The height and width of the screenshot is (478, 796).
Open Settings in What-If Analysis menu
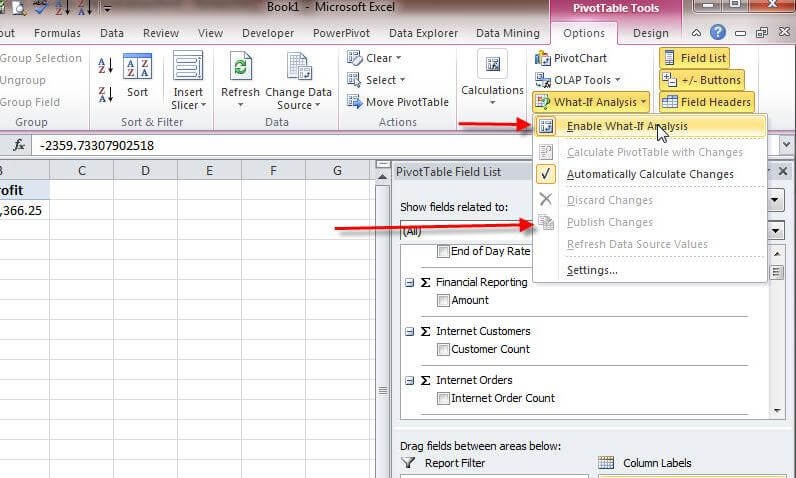pos(591,270)
